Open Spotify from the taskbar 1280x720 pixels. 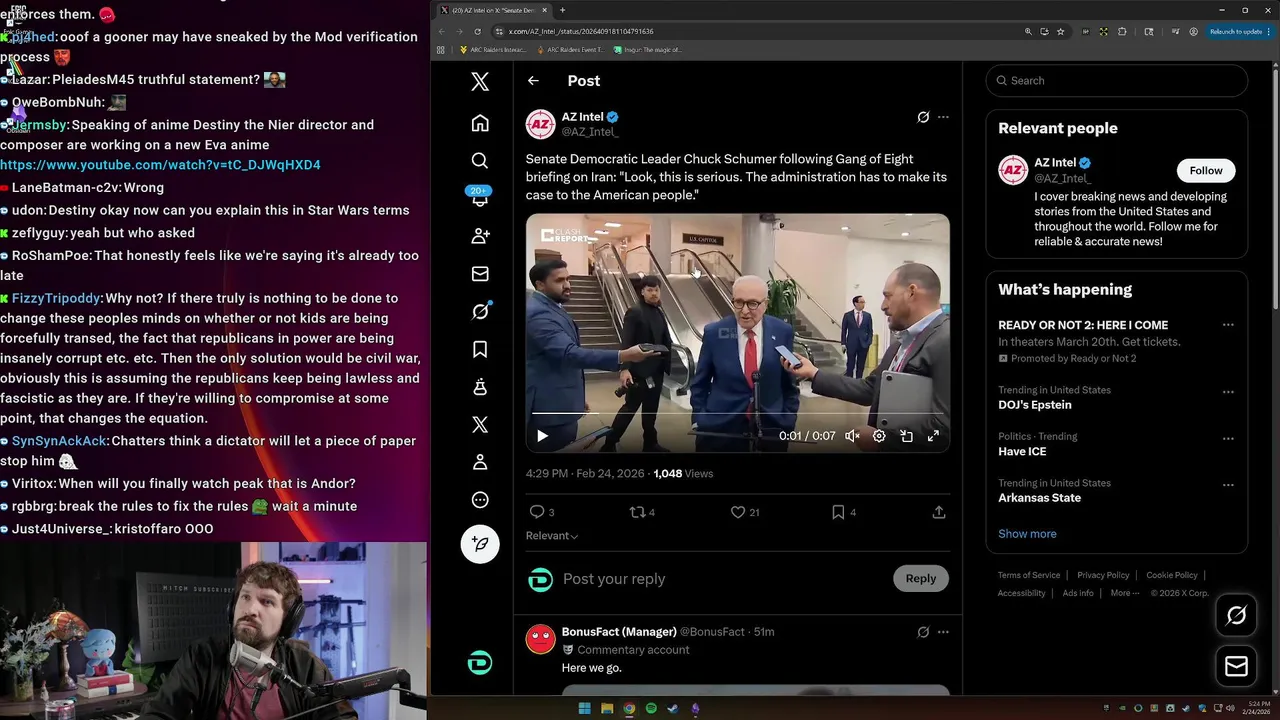click(x=651, y=709)
